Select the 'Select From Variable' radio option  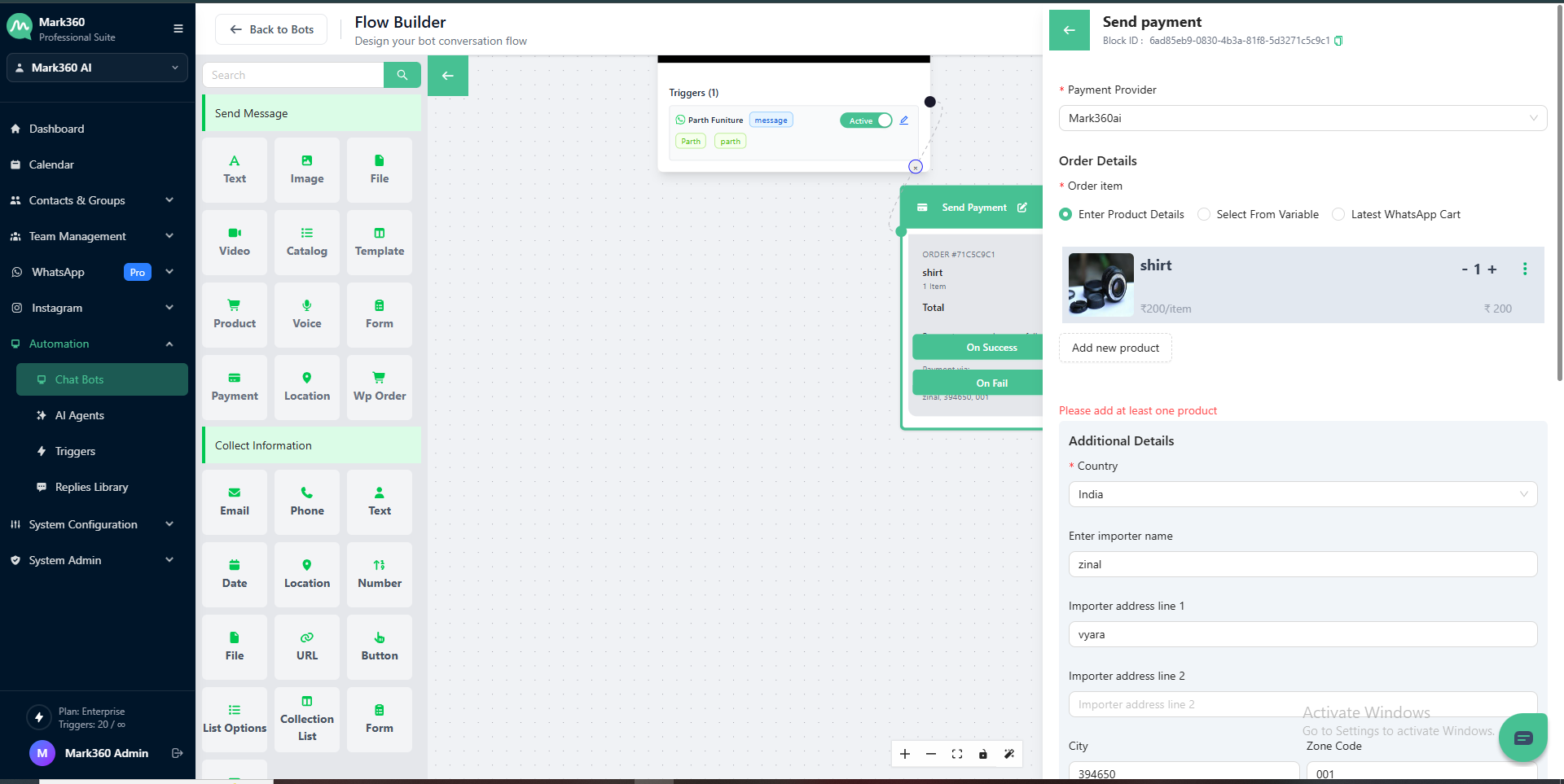(x=1204, y=214)
